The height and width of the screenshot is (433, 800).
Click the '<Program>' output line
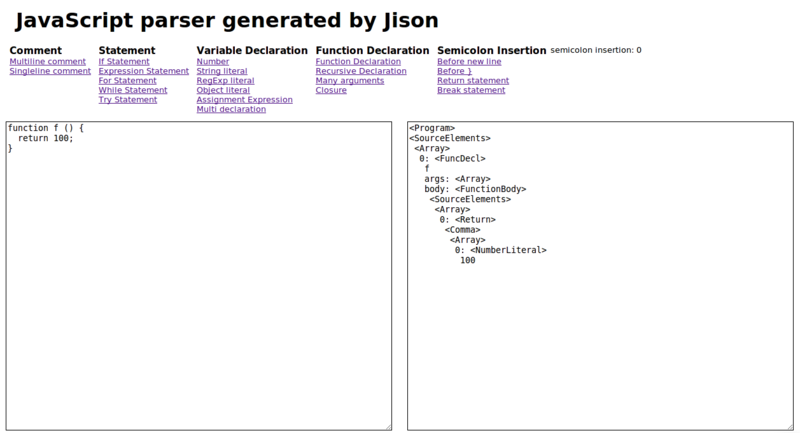[432, 128]
